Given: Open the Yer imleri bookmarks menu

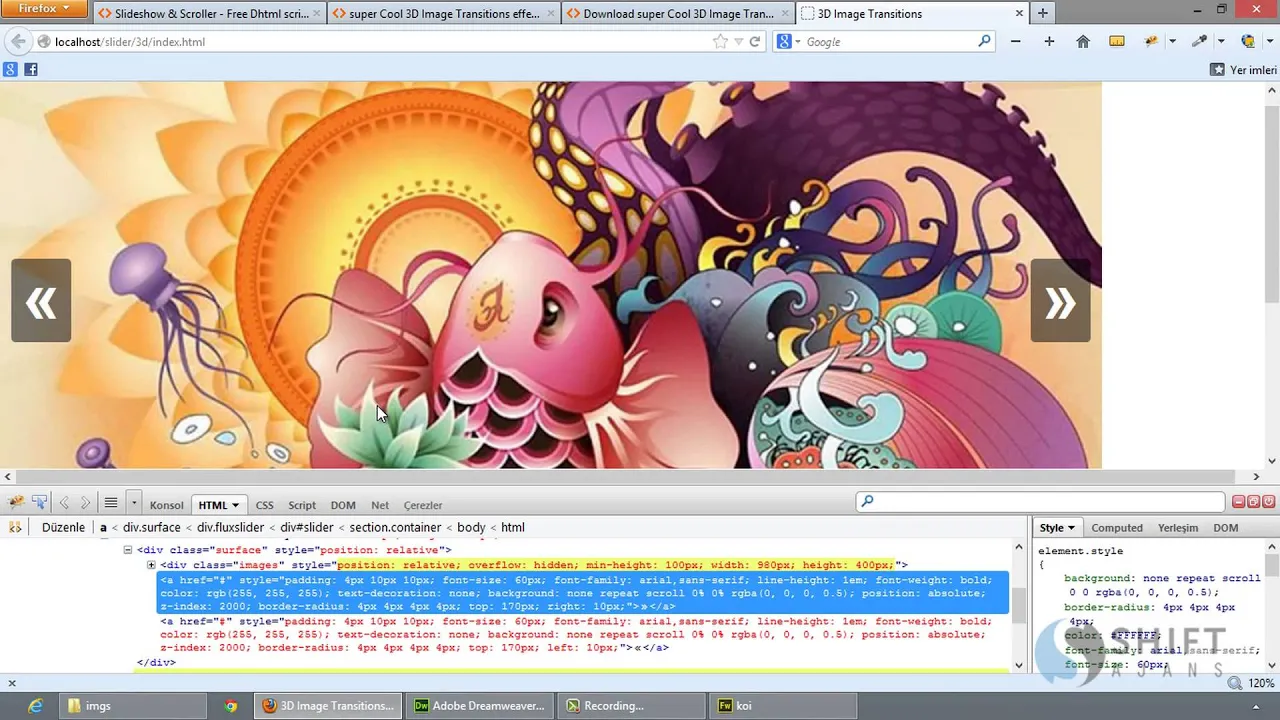Looking at the screenshot, I should click(1243, 70).
